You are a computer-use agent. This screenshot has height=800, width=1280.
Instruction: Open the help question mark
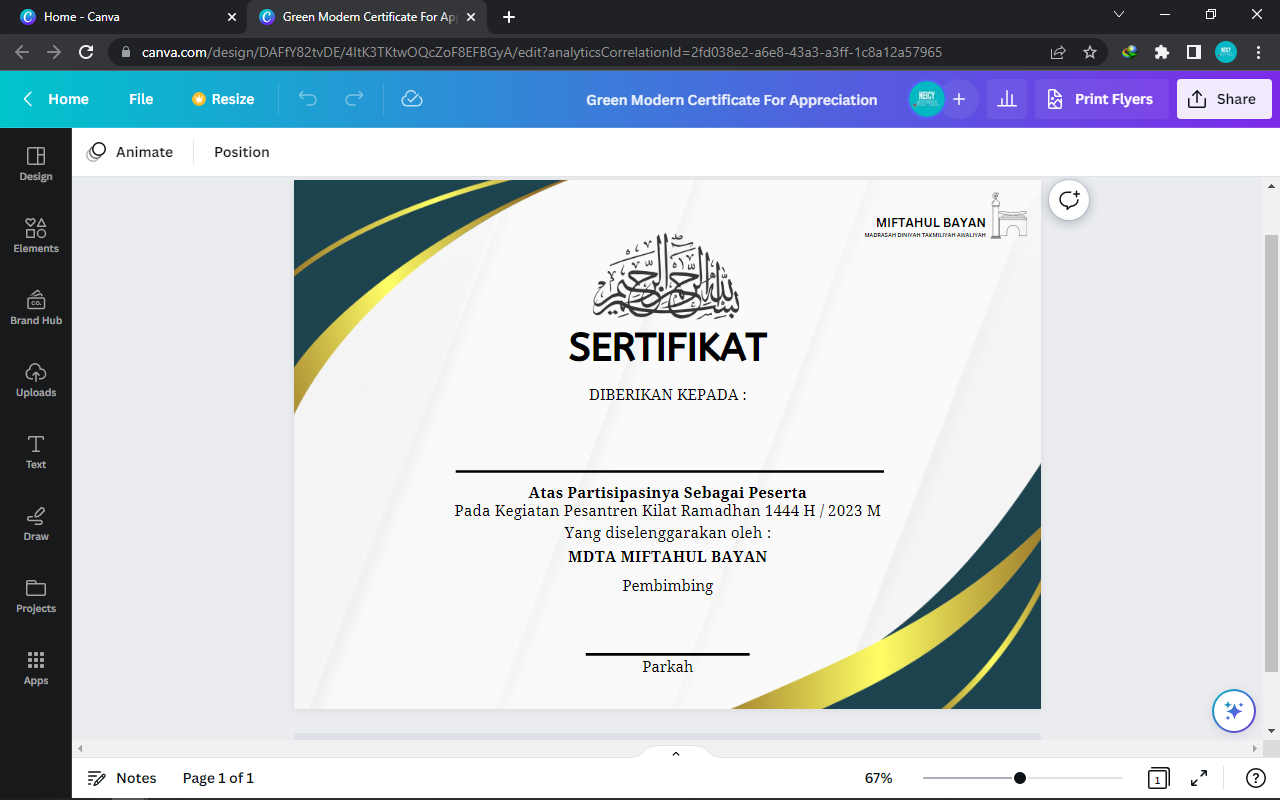click(1256, 778)
